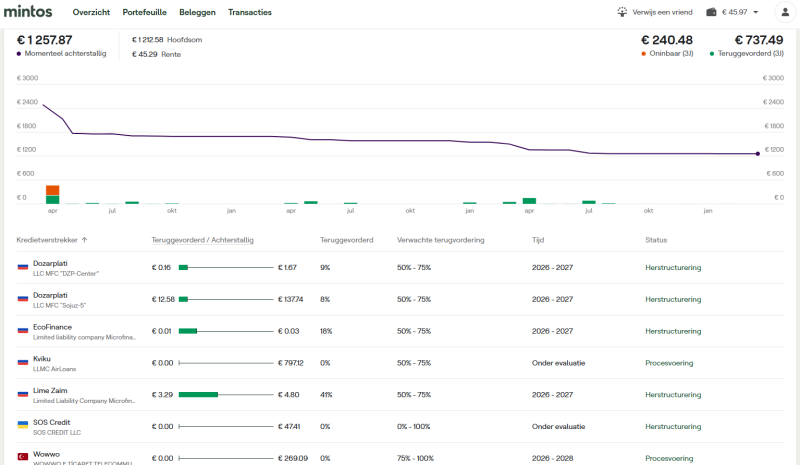Click Russian flag beside Lime Zaim
The height and width of the screenshot is (465, 800).
click(22, 394)
